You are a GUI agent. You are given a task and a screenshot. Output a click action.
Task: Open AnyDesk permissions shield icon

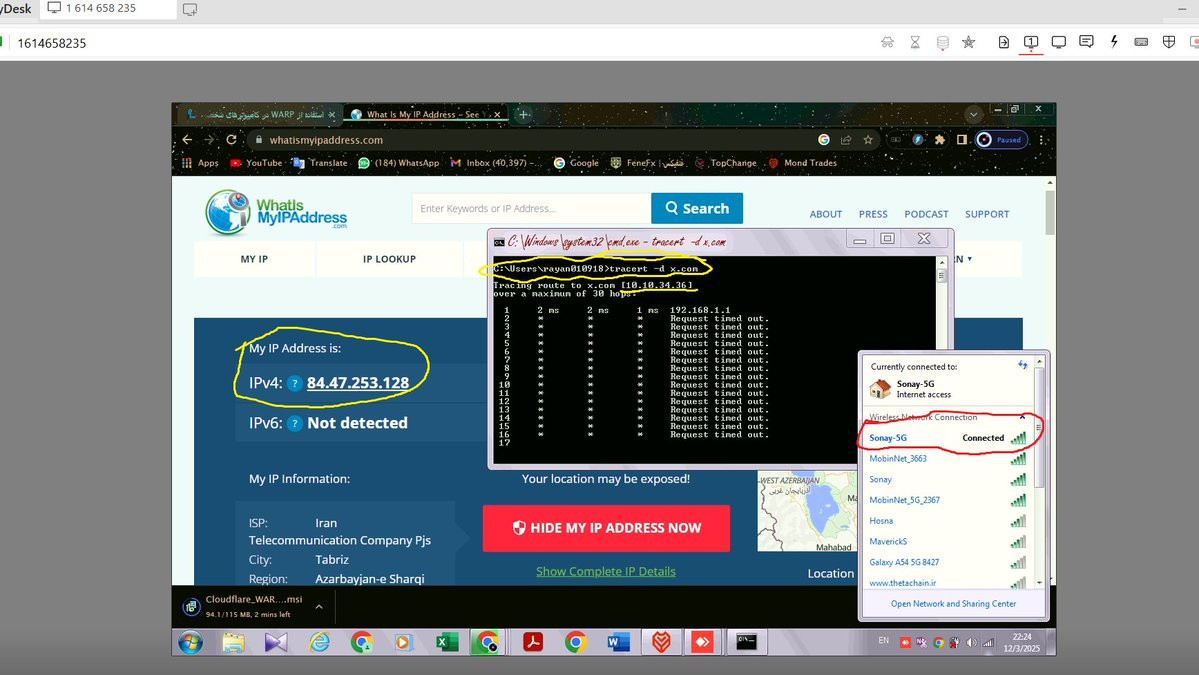[1168, 43]
